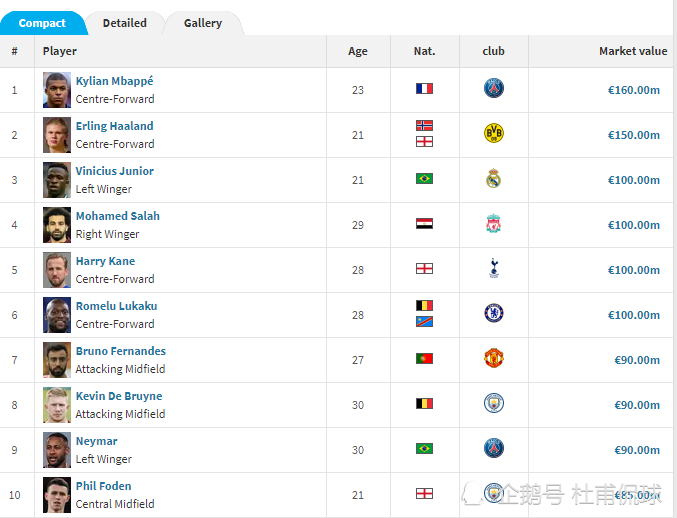Click the Liverpool club crest

pos(494,223)
